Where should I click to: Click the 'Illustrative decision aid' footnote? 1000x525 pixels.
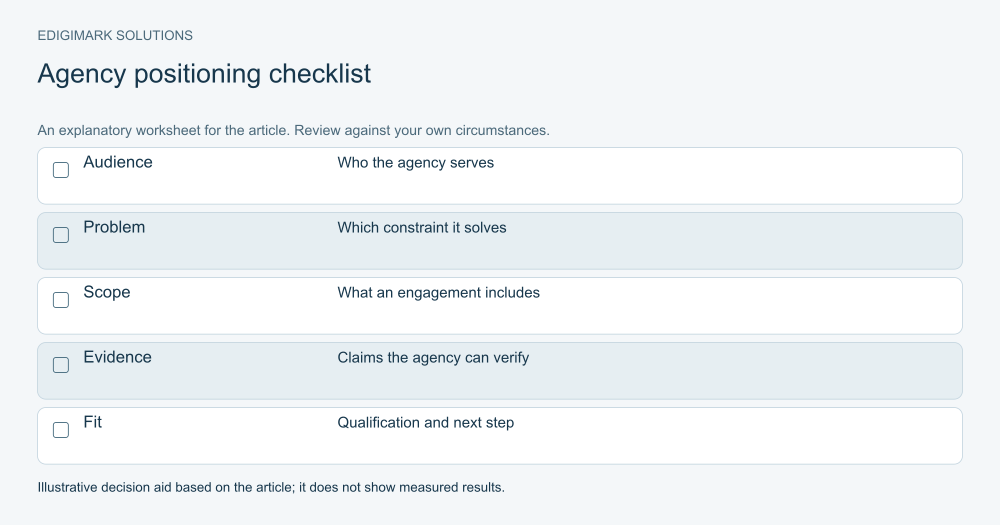click(271, 487)
